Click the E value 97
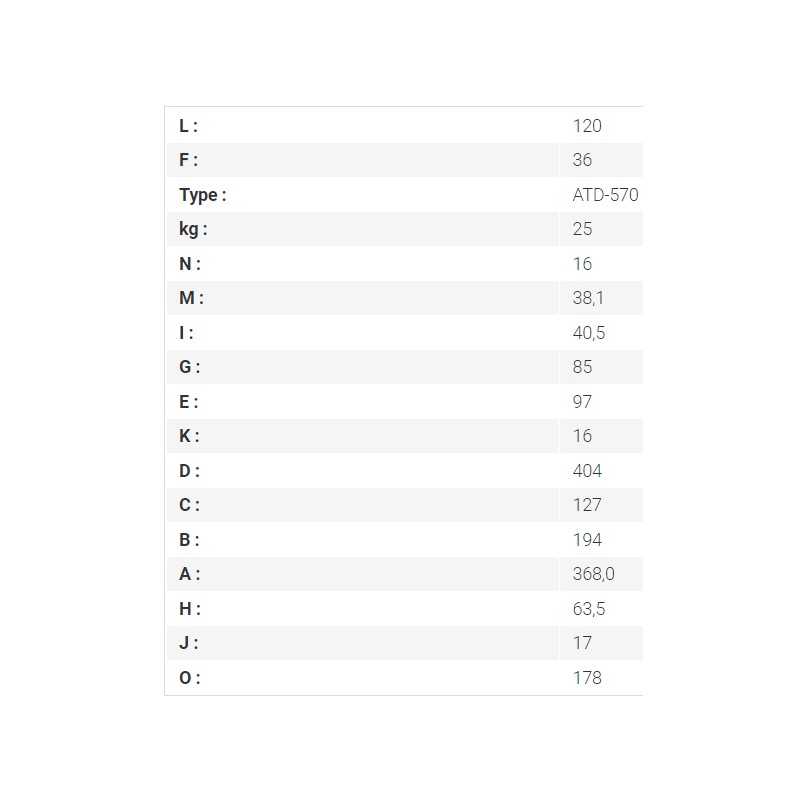 click(582, 402)
